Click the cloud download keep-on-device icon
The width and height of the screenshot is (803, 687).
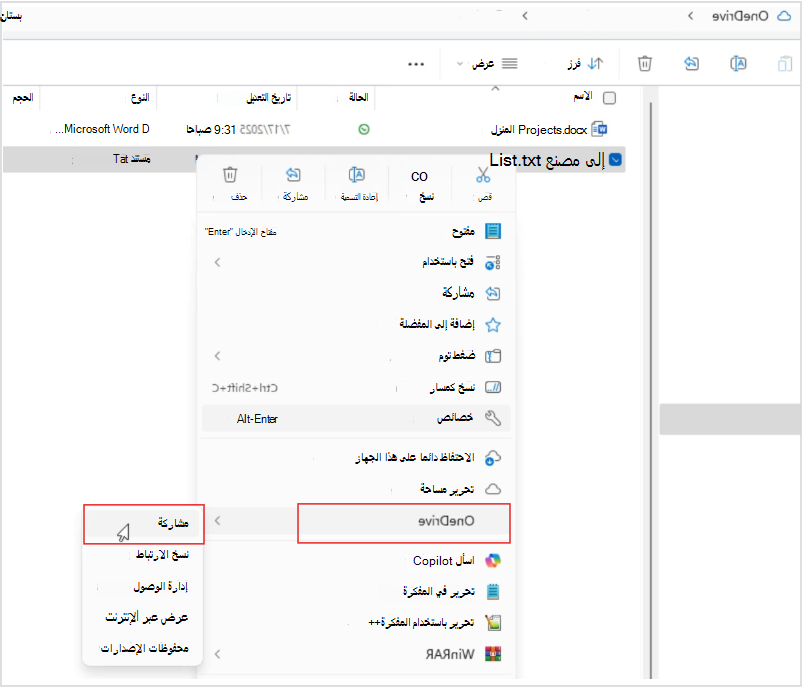click(x=492, y=457)
